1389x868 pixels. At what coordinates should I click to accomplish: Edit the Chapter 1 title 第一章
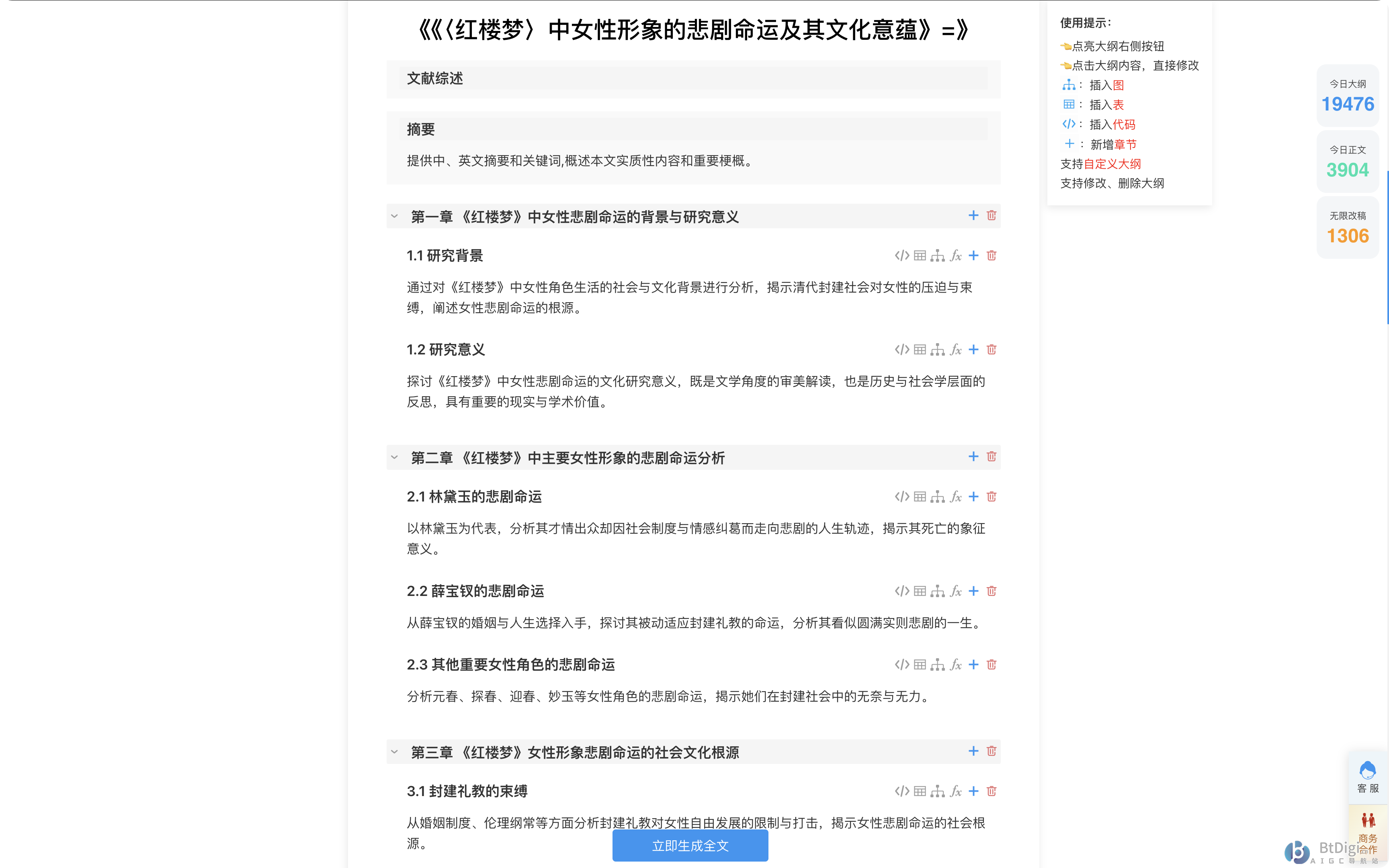[x=575, y=217]
